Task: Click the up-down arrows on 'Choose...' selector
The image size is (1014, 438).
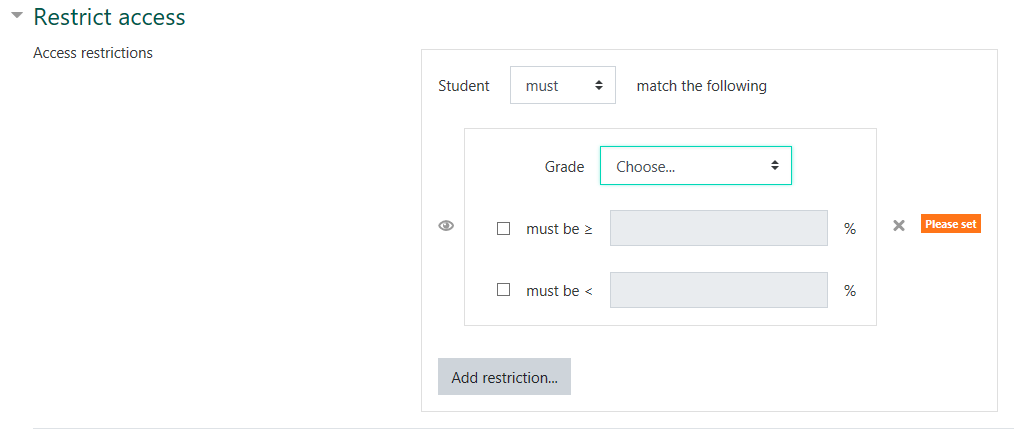Action: [x=775, y=166]
